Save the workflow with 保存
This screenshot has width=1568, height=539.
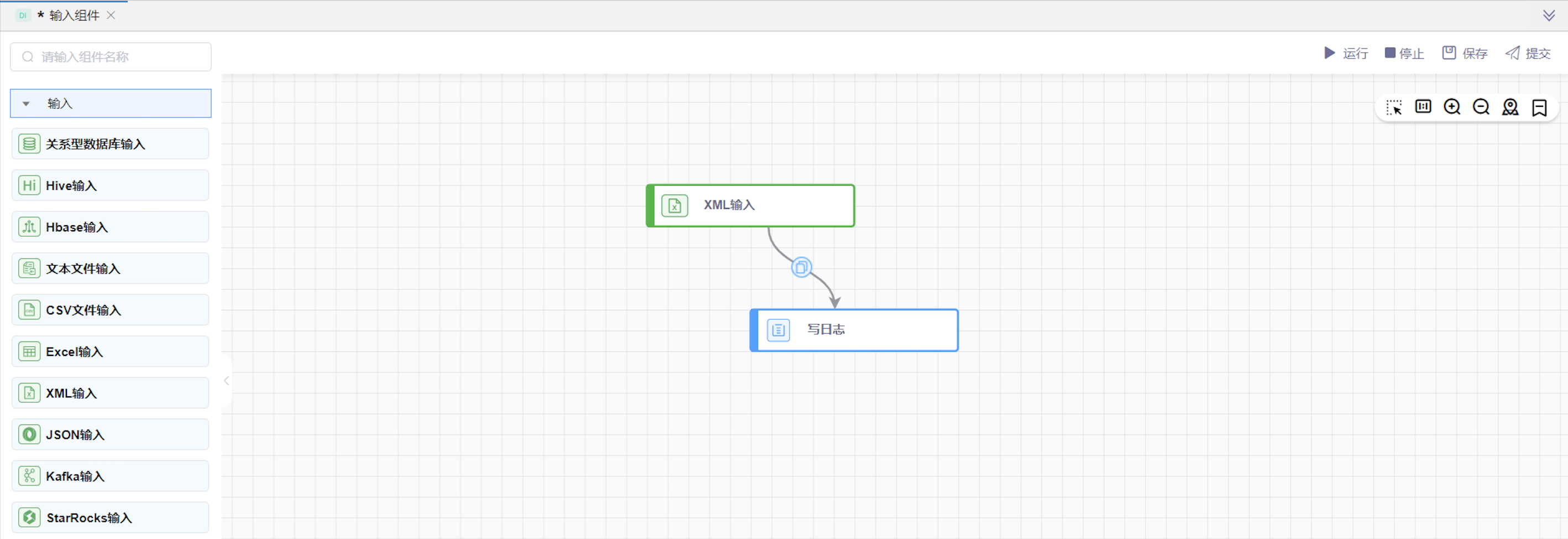click(x=1465, y=54)
